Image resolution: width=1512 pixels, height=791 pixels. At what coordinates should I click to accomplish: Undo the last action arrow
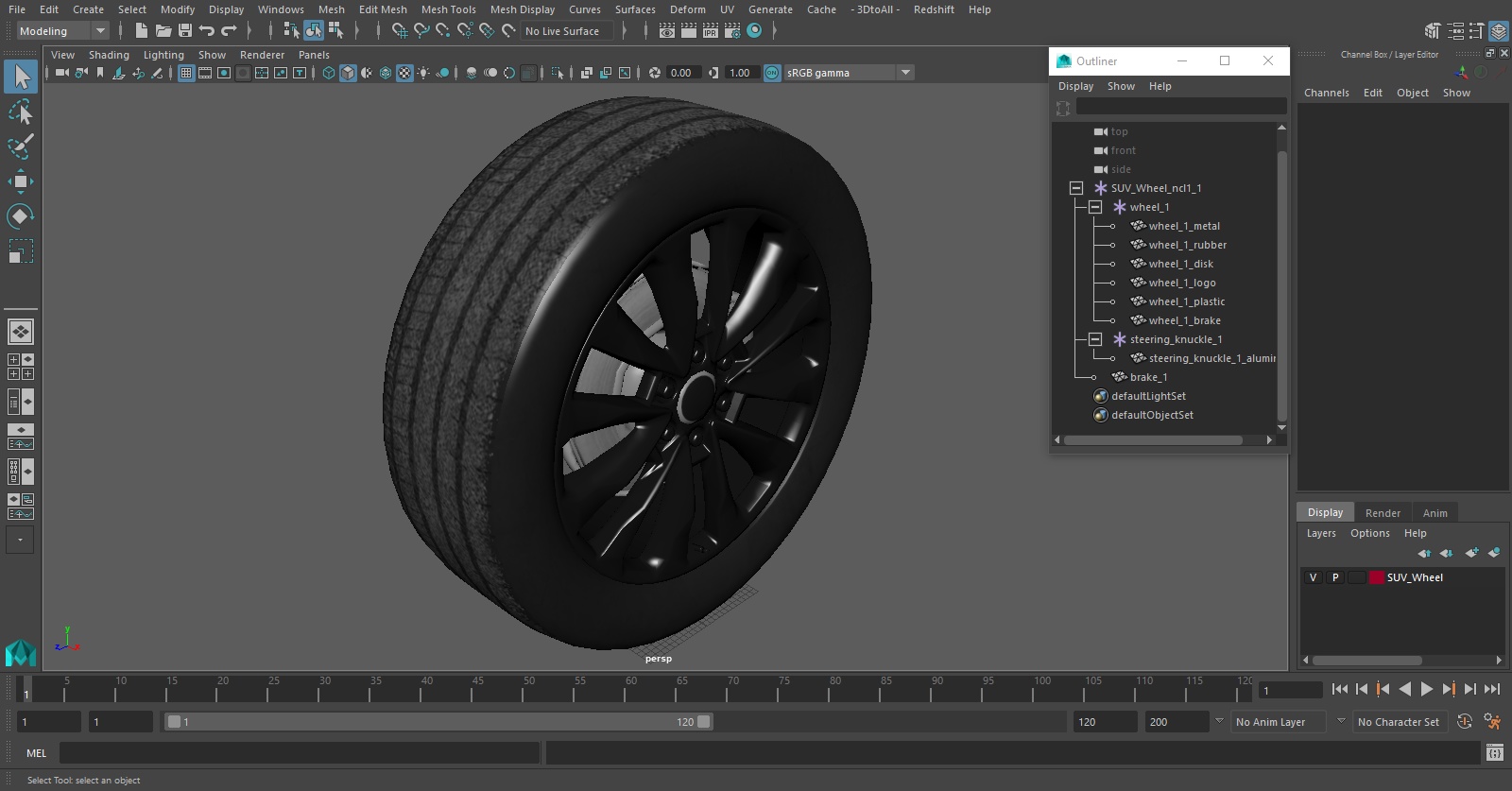207,31
